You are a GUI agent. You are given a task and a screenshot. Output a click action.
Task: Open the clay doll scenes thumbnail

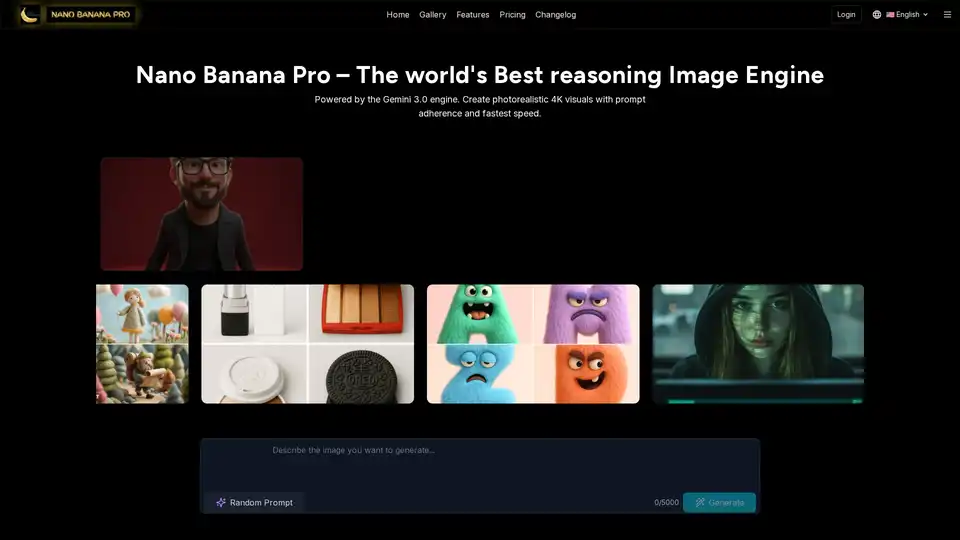point(142,344)
